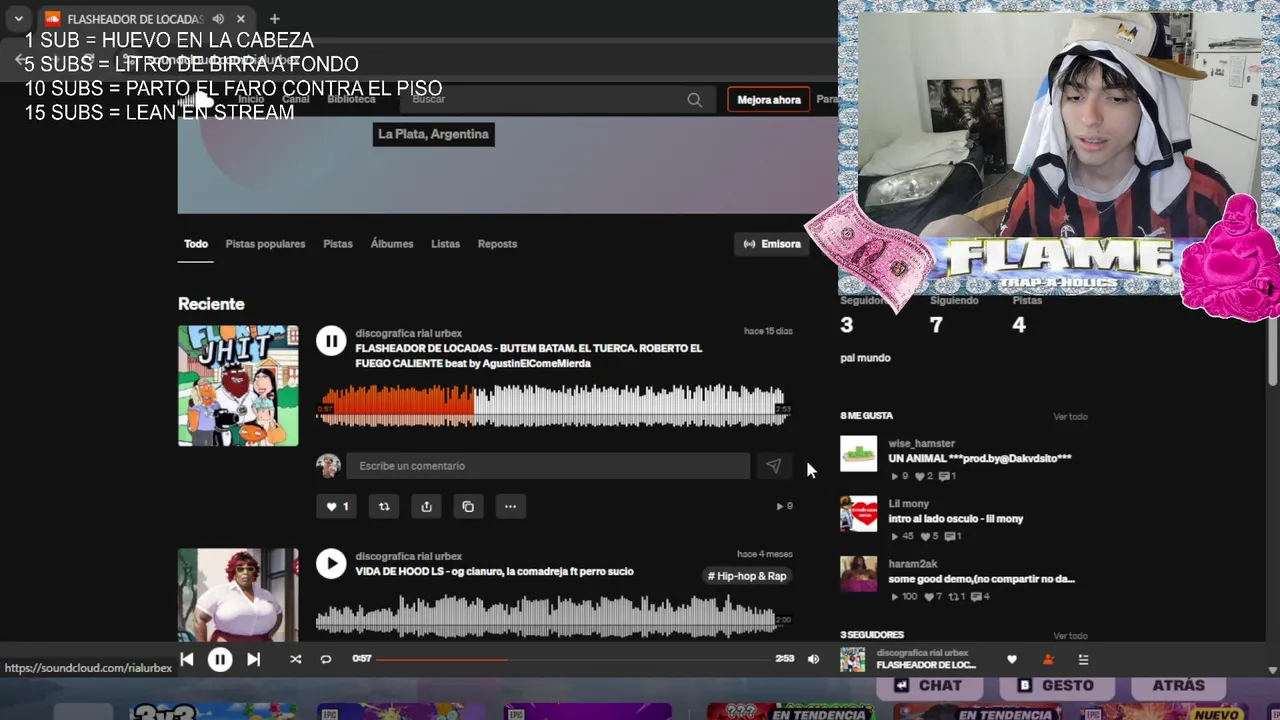Switch to the Reposts tab
Image resolution: width=1280 pixels, height=720 pixels.
497,244
